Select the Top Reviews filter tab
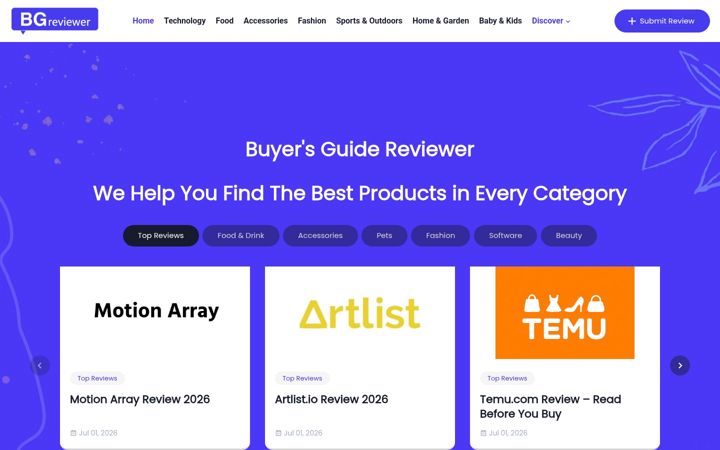This screenshot has width=720, height=450. coord(161,236)
